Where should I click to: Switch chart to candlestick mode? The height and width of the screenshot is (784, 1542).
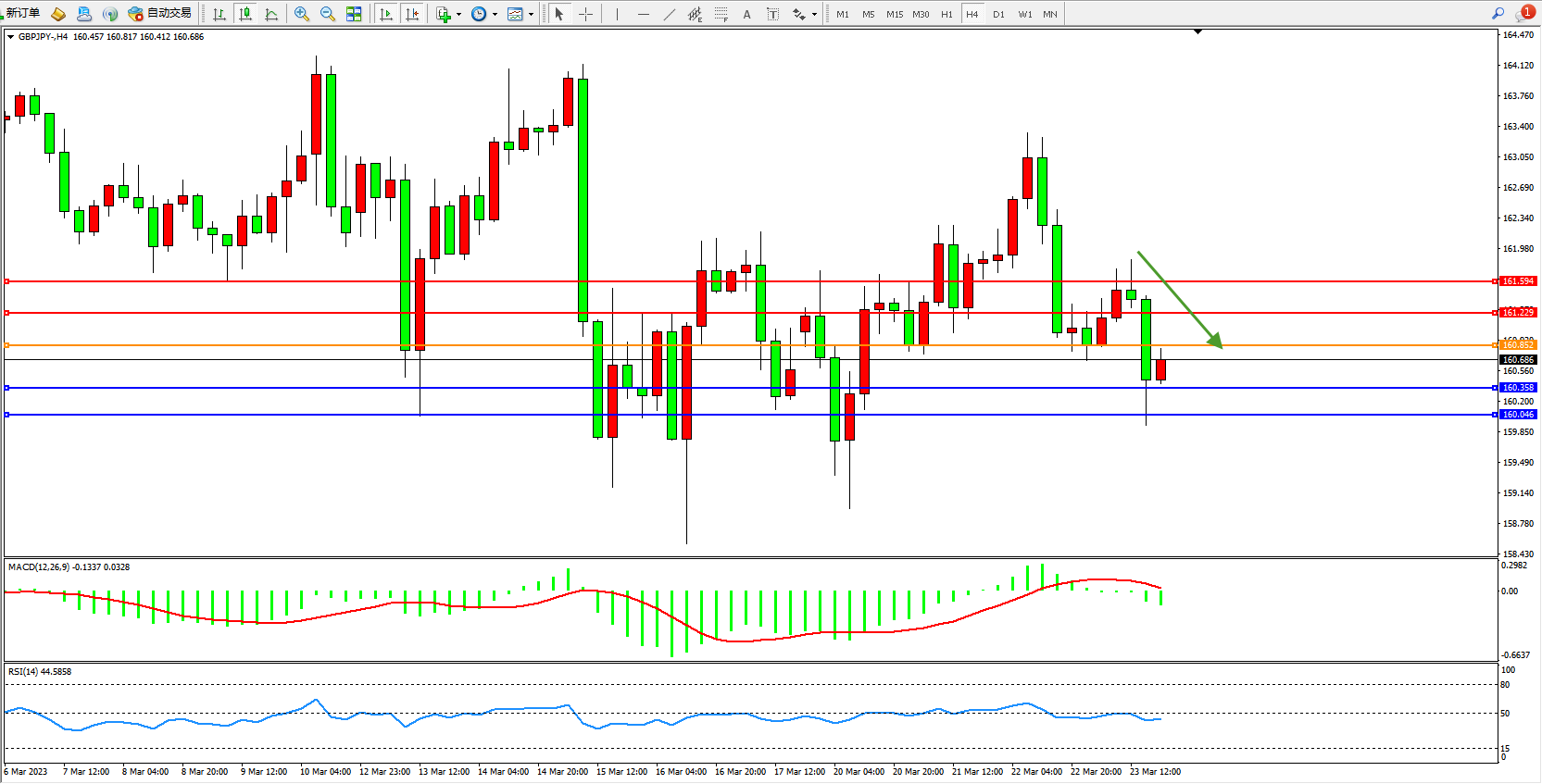(245, 14)
